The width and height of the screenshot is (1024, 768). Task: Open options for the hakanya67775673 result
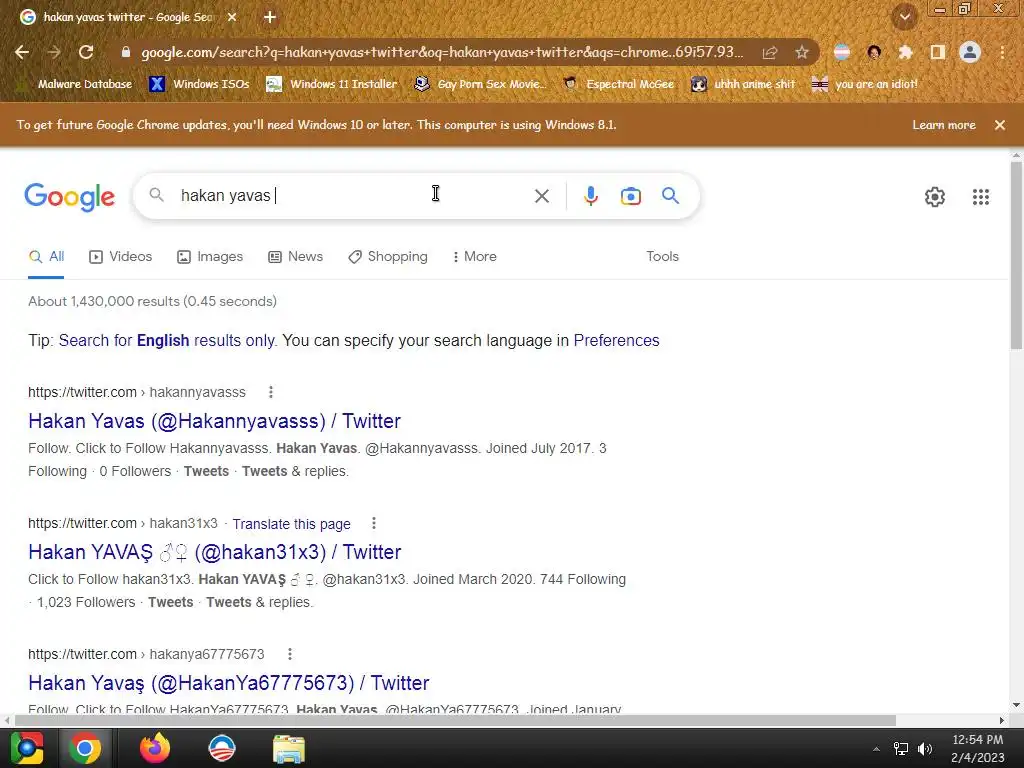tap(289, 654)
